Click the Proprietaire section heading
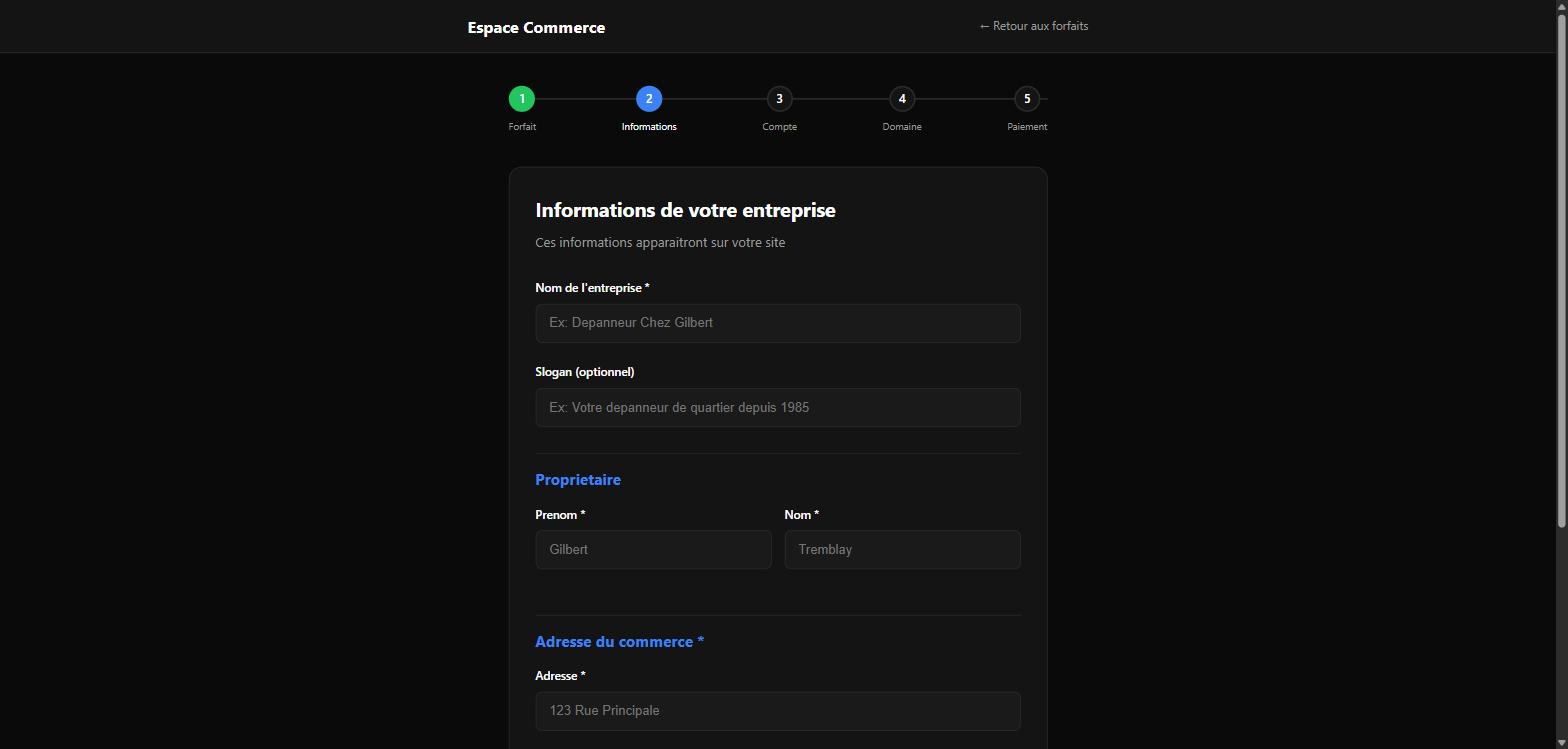Image resolution: width=1568 pixels, height=749 pixels. pos(578,480)
